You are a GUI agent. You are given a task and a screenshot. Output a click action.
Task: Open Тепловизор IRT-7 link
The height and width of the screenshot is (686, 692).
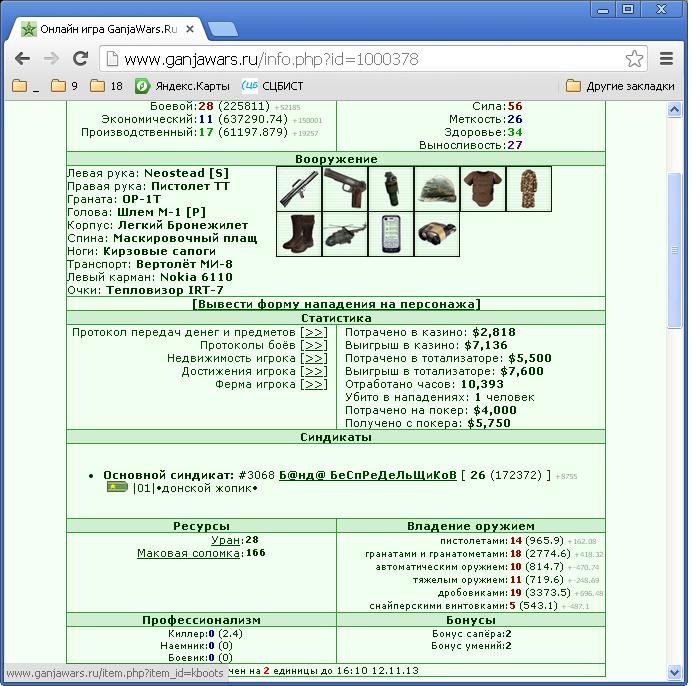pos(165,290)
